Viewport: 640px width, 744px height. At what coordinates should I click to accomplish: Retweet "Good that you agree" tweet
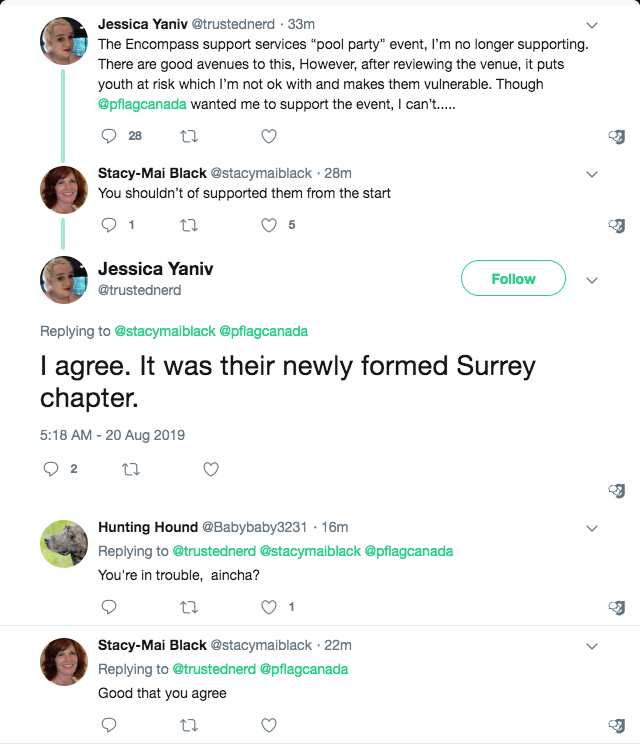coord(189,725)
